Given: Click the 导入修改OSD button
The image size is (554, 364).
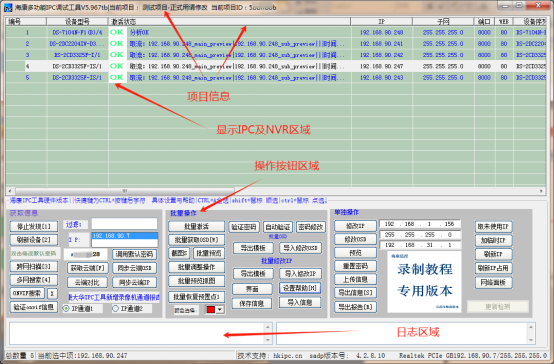Looking at the screenshot, I should (300, 248).
